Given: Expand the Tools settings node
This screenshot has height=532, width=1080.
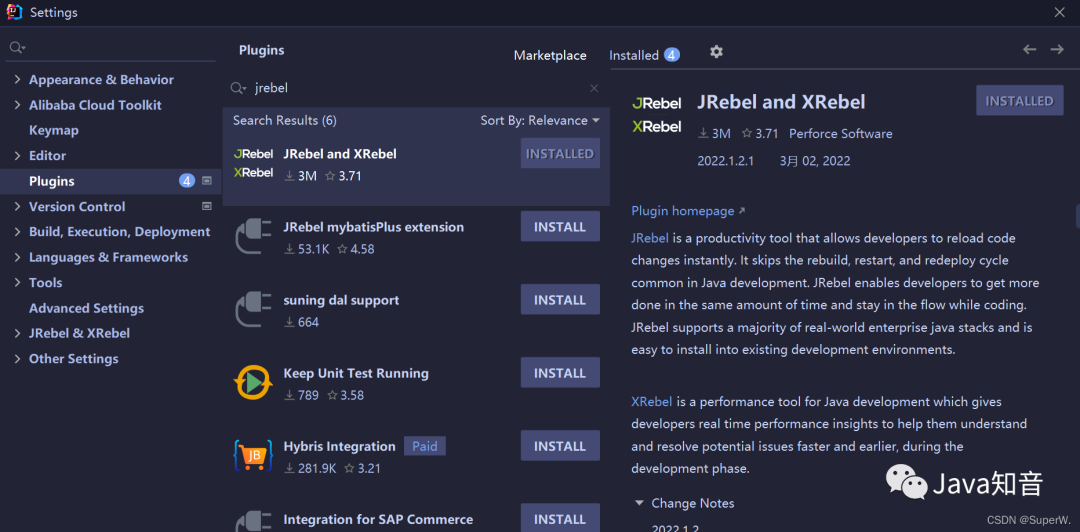Looking at the screenshot, I should point(17,283).
